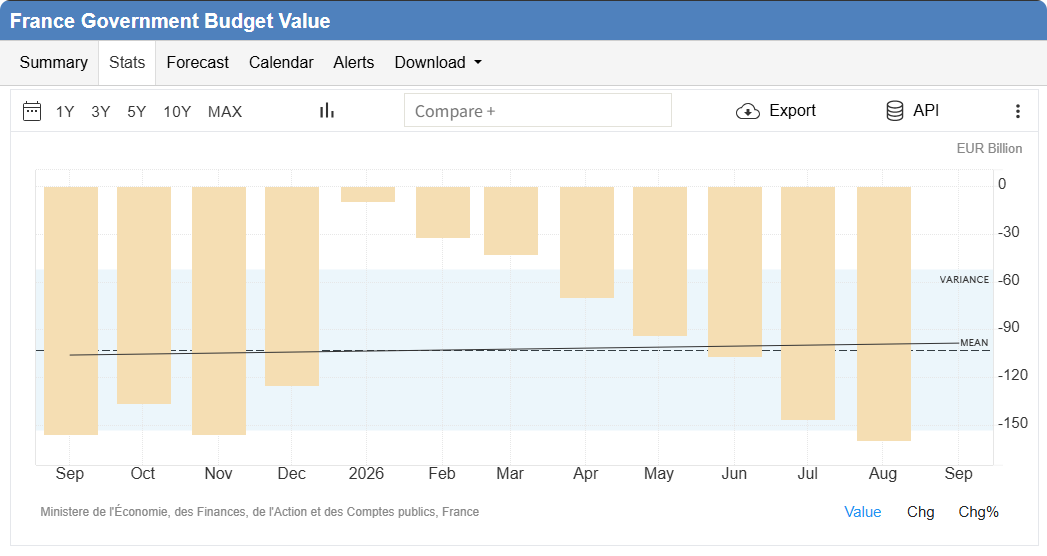This screenshot has width=1047, height=556.
Task: Go to the Calendar tab
Action: coord(281,63)
